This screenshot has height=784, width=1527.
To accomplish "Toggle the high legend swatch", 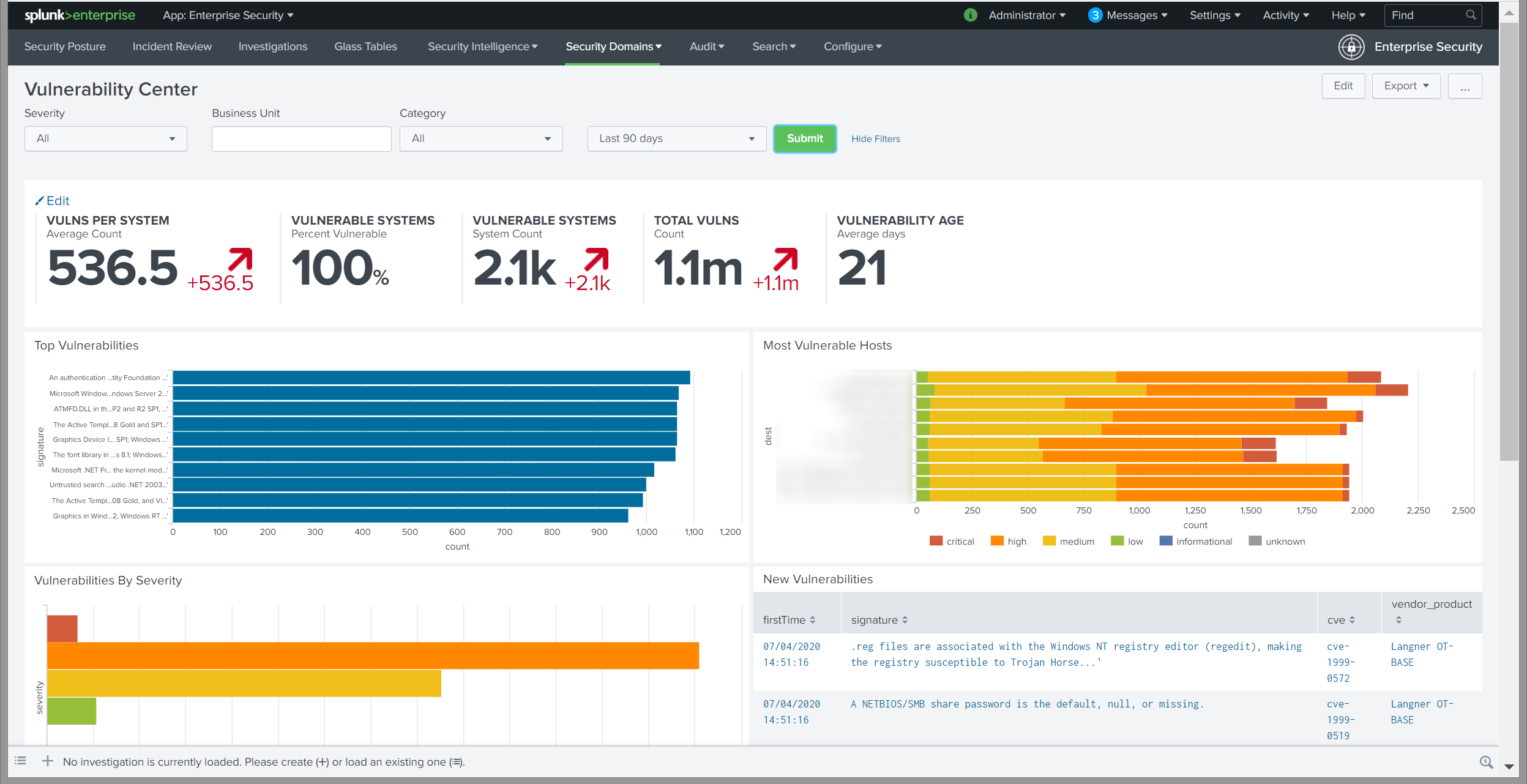I will 997,541.
